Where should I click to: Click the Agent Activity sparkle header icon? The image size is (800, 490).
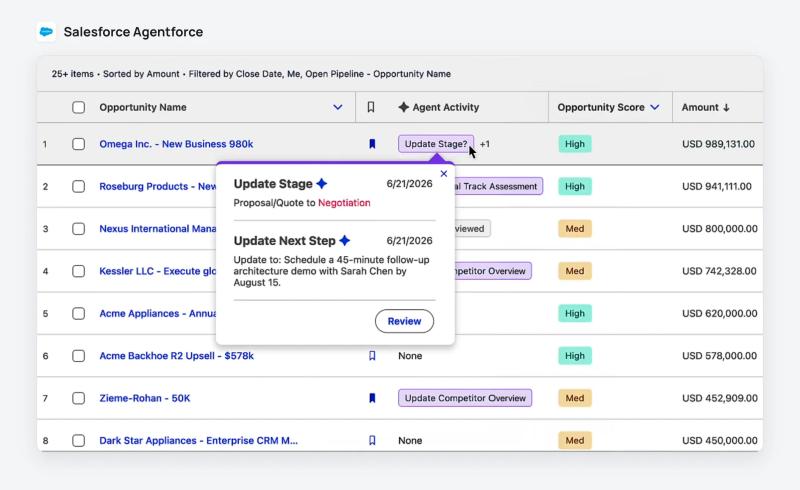(404, 107)
